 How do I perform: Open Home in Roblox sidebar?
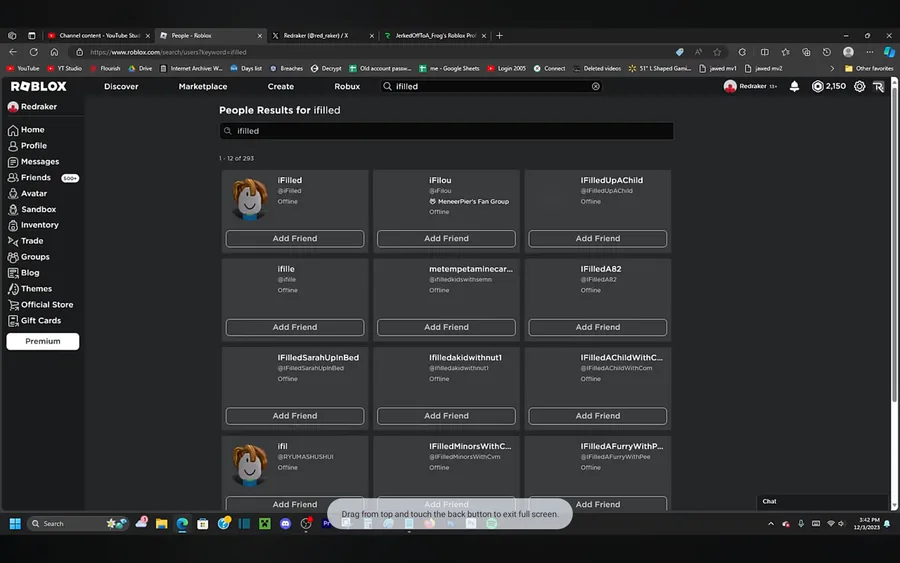coord(26,130)
